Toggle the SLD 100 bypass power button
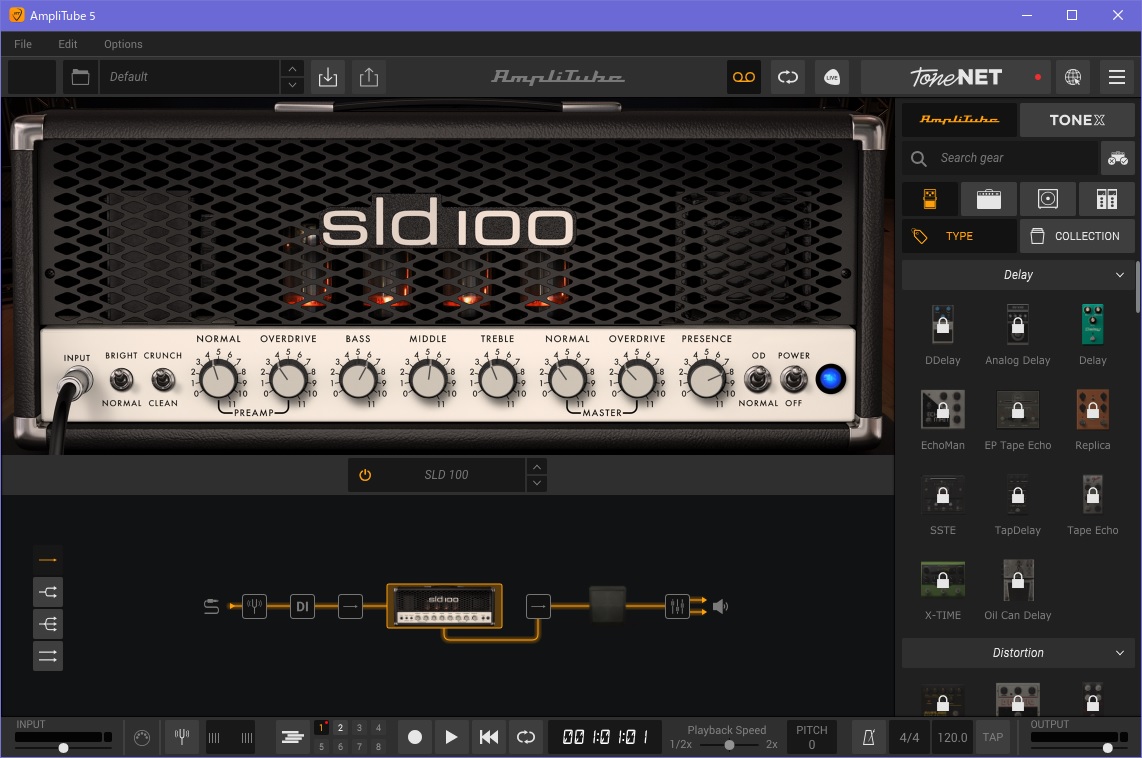 tap(365, 475)
